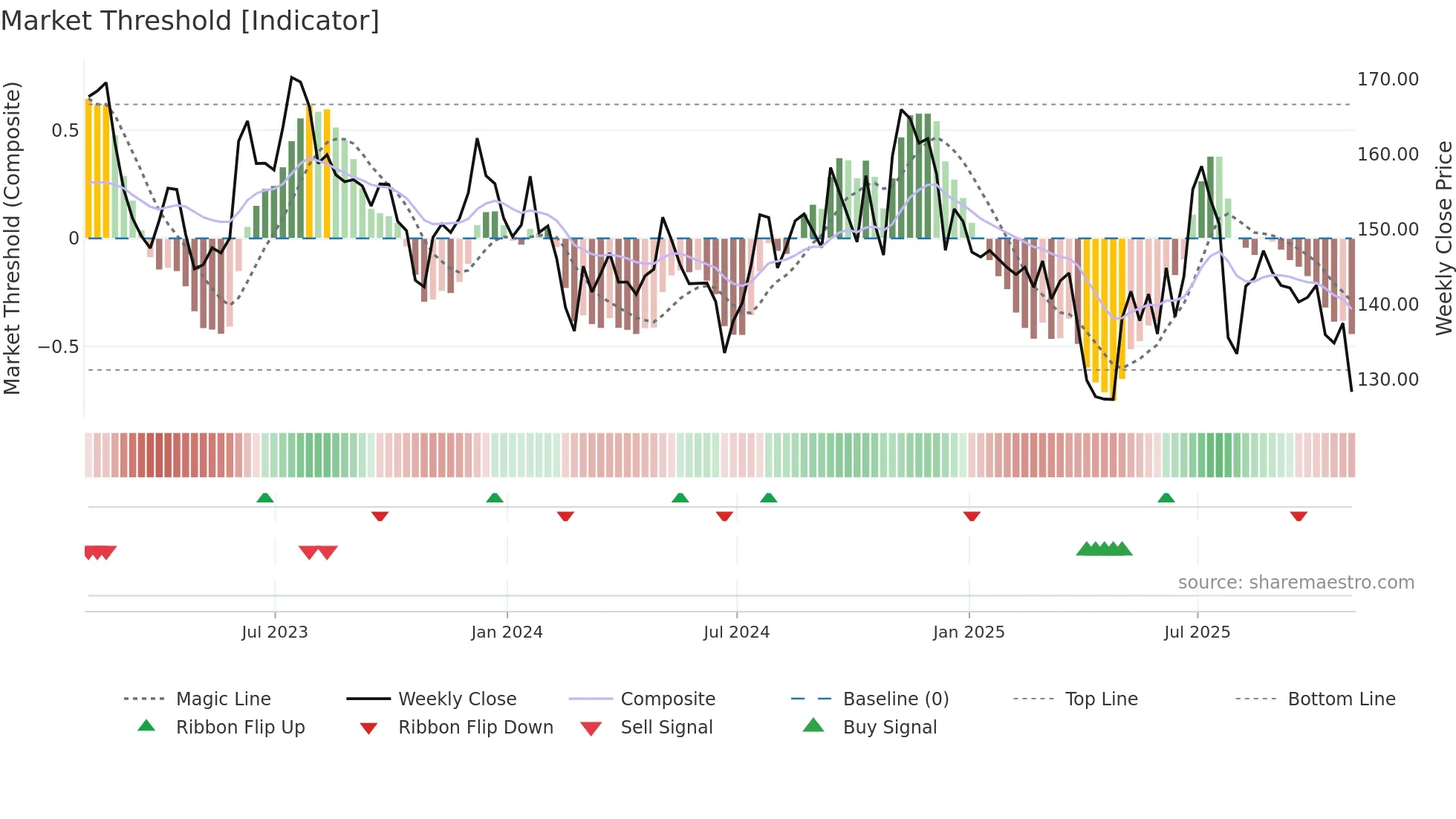Click the purple Composite legend line swatch

click(591, 699)
